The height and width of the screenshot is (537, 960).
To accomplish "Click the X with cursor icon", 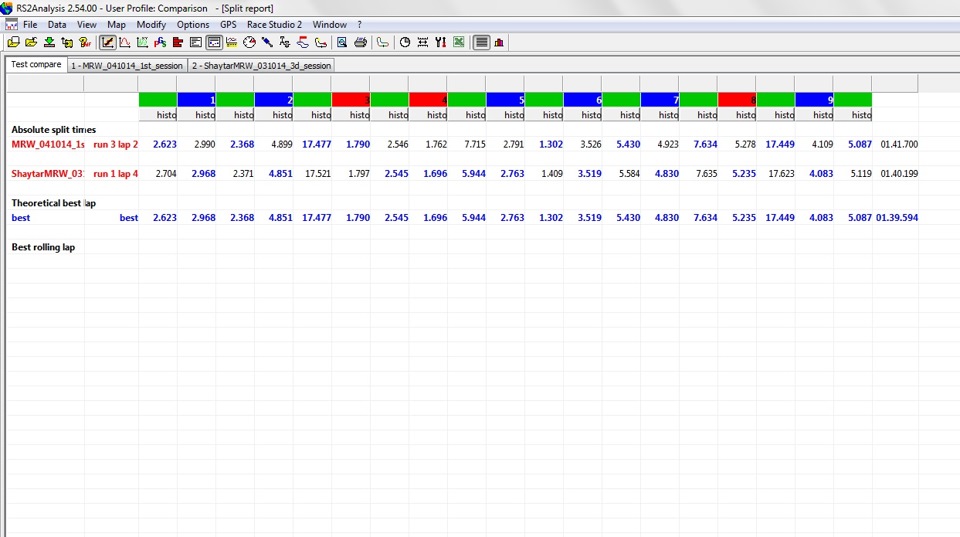I will [x=285, y=42].
